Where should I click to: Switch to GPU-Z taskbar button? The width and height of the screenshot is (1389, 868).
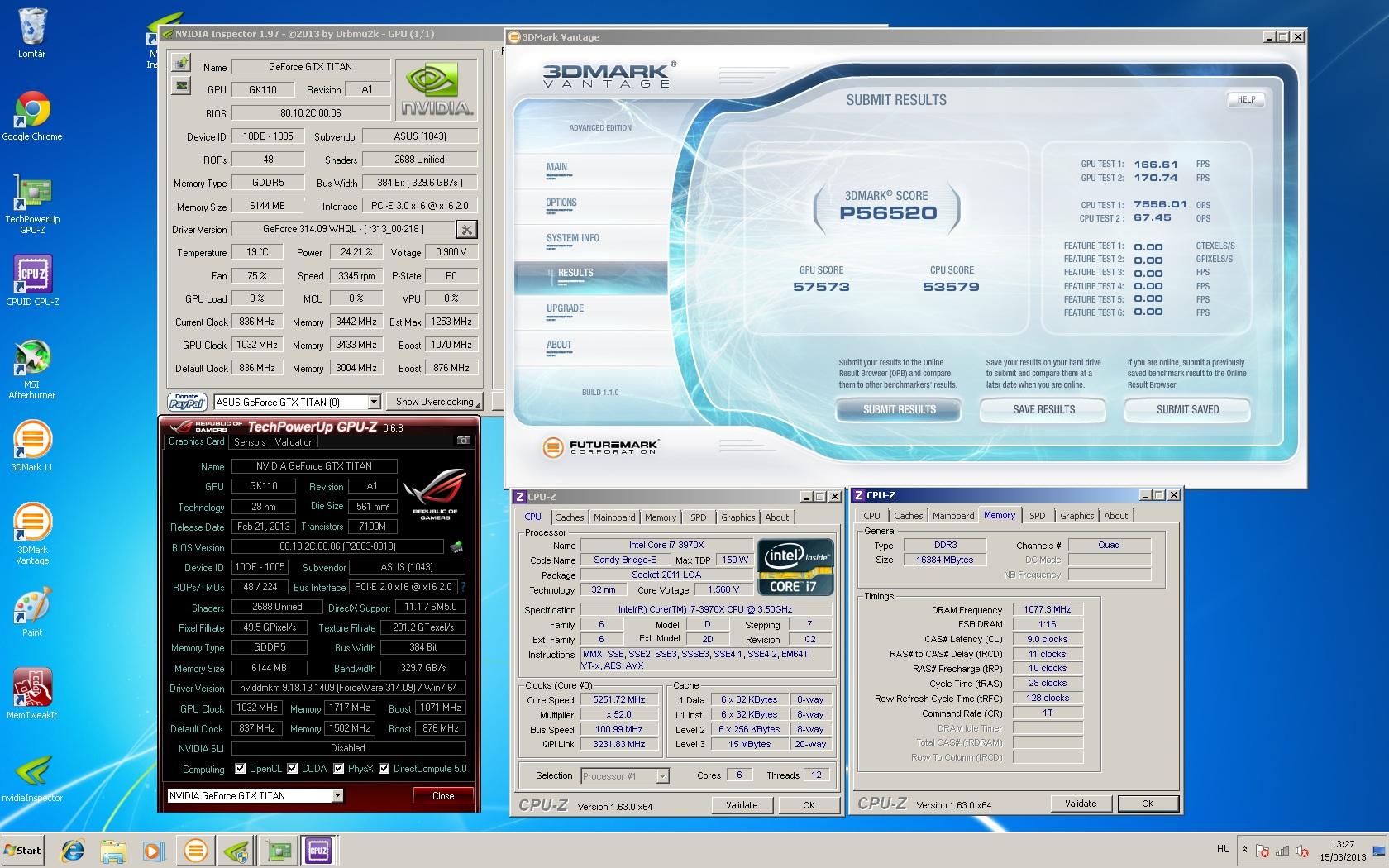click(278, 850)
